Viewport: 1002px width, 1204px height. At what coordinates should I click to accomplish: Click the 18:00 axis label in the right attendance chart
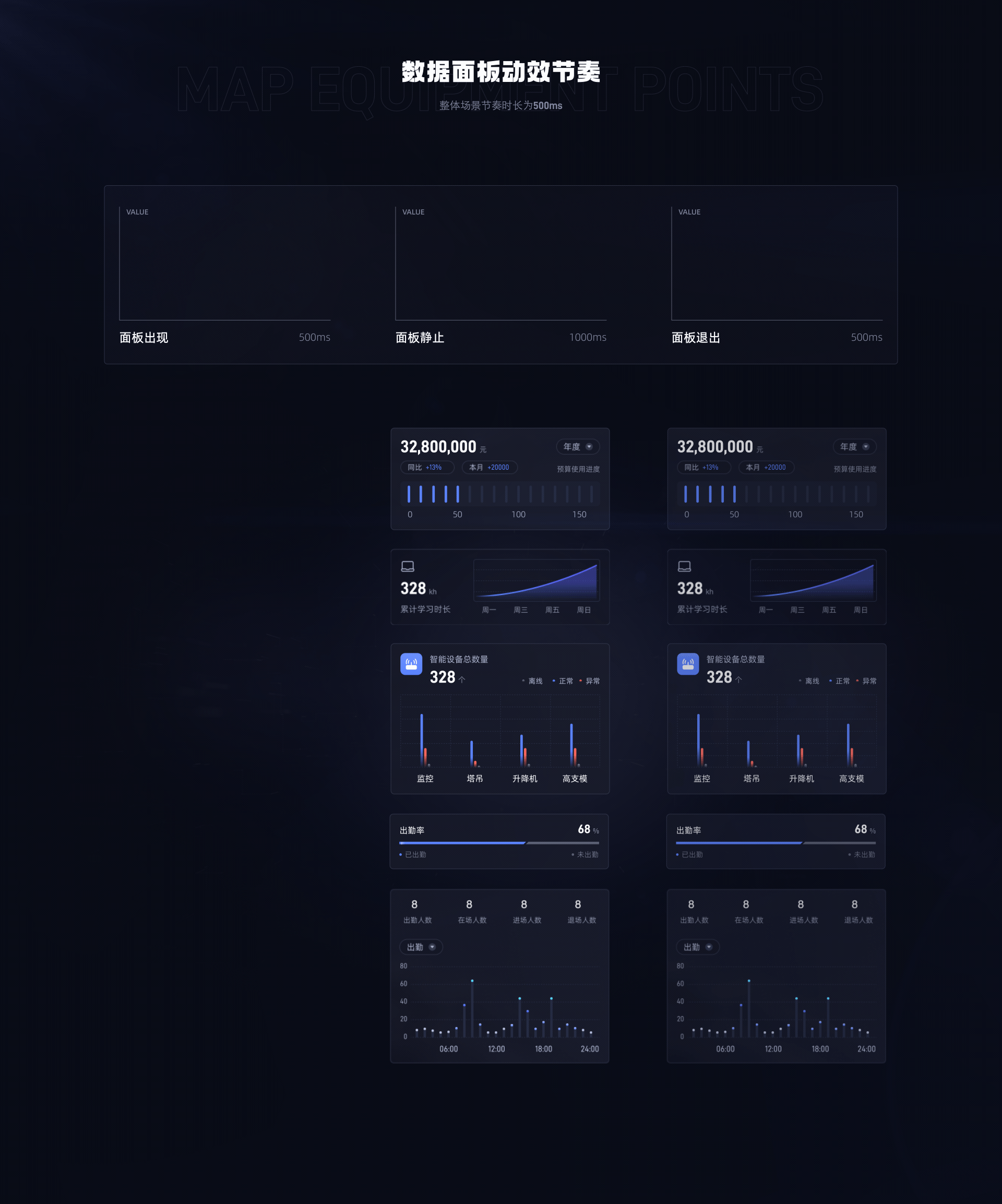coord(820,1049)
